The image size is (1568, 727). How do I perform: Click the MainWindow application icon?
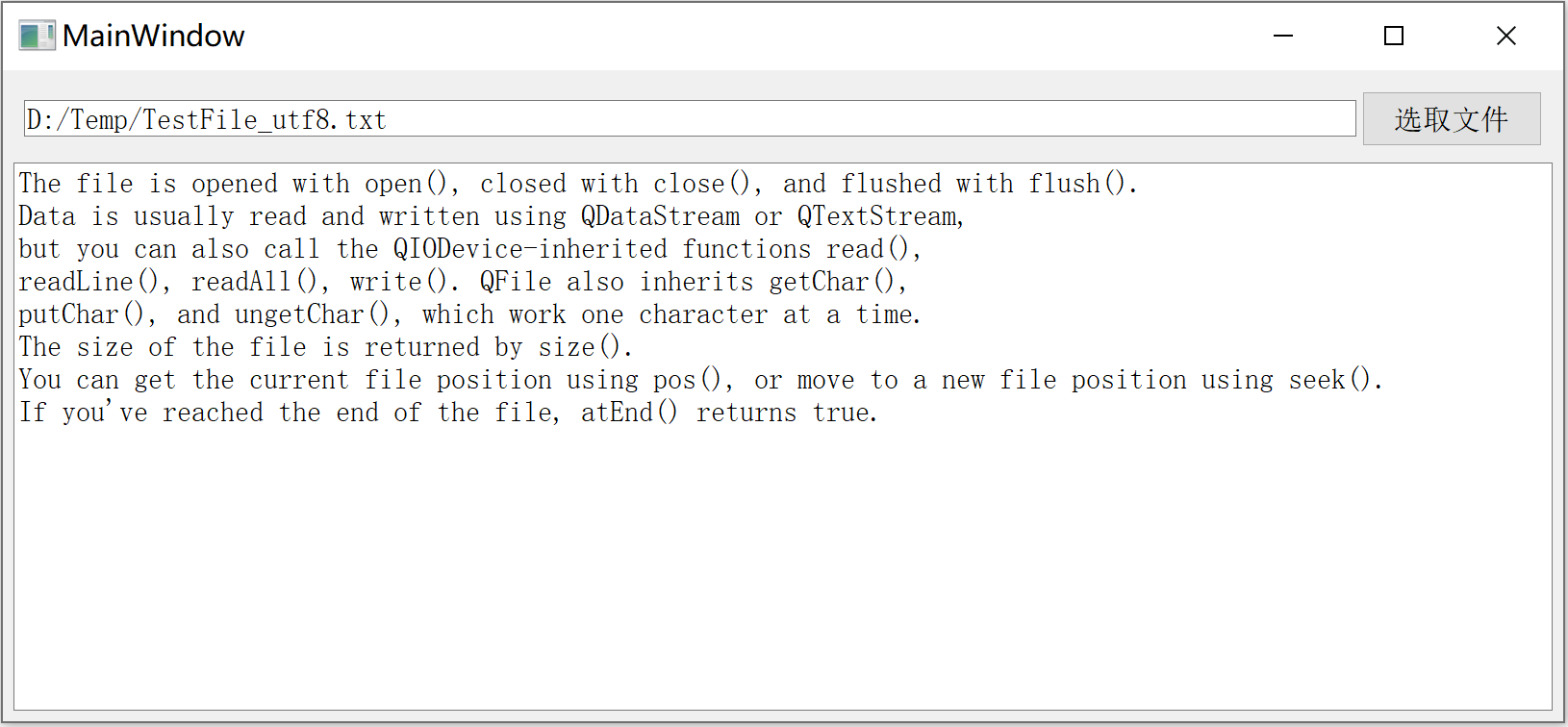coord(36,35)
